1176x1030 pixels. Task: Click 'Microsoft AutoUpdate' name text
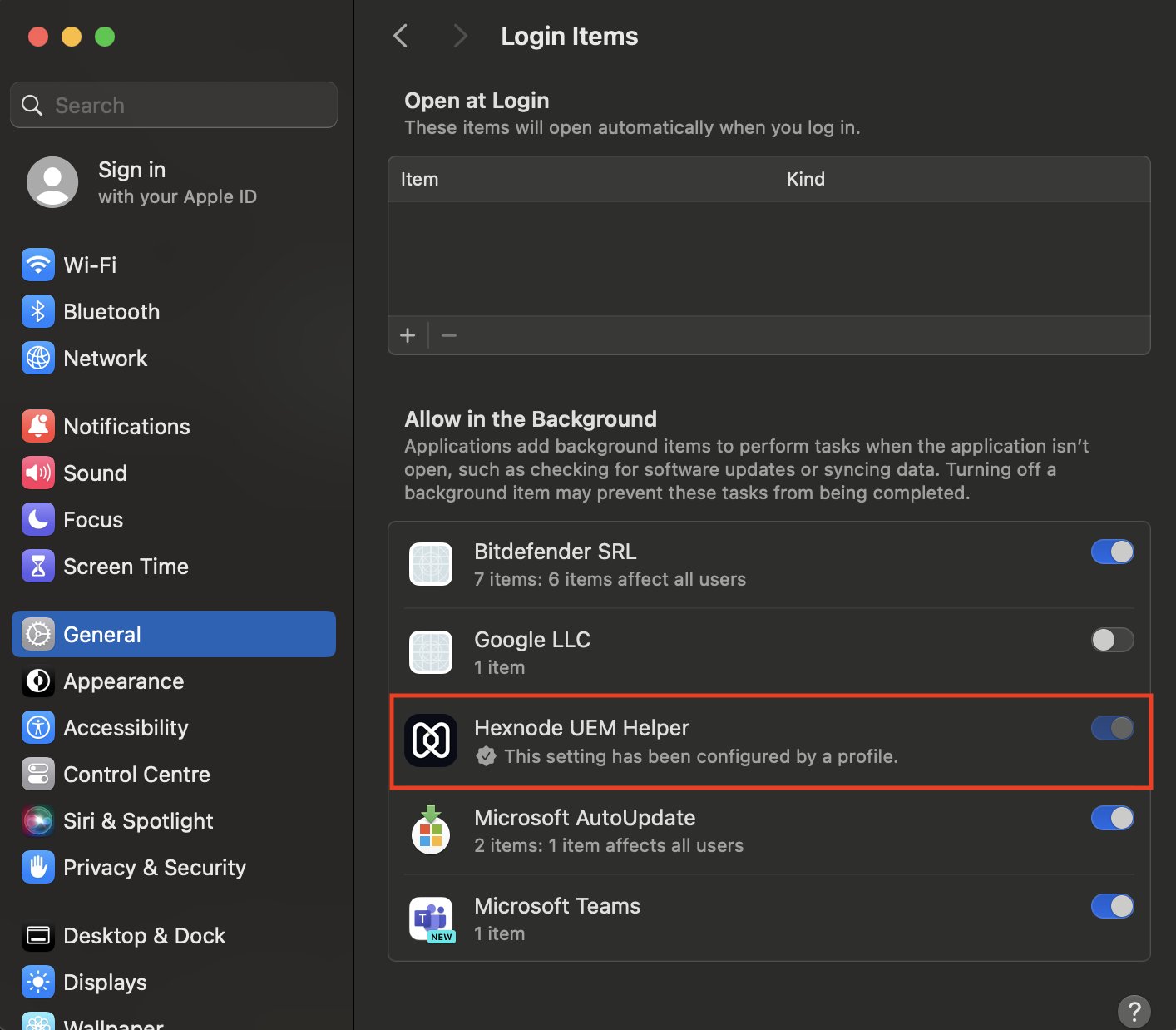pos(585,818)
